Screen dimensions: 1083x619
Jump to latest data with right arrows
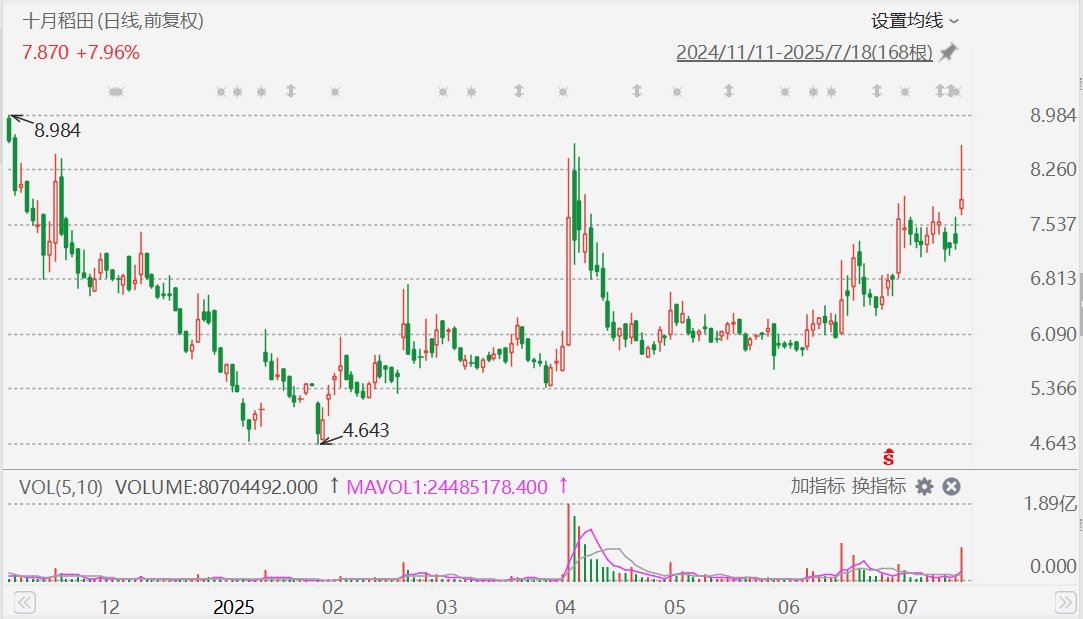pyautogui.click(x=1066, y=602)
